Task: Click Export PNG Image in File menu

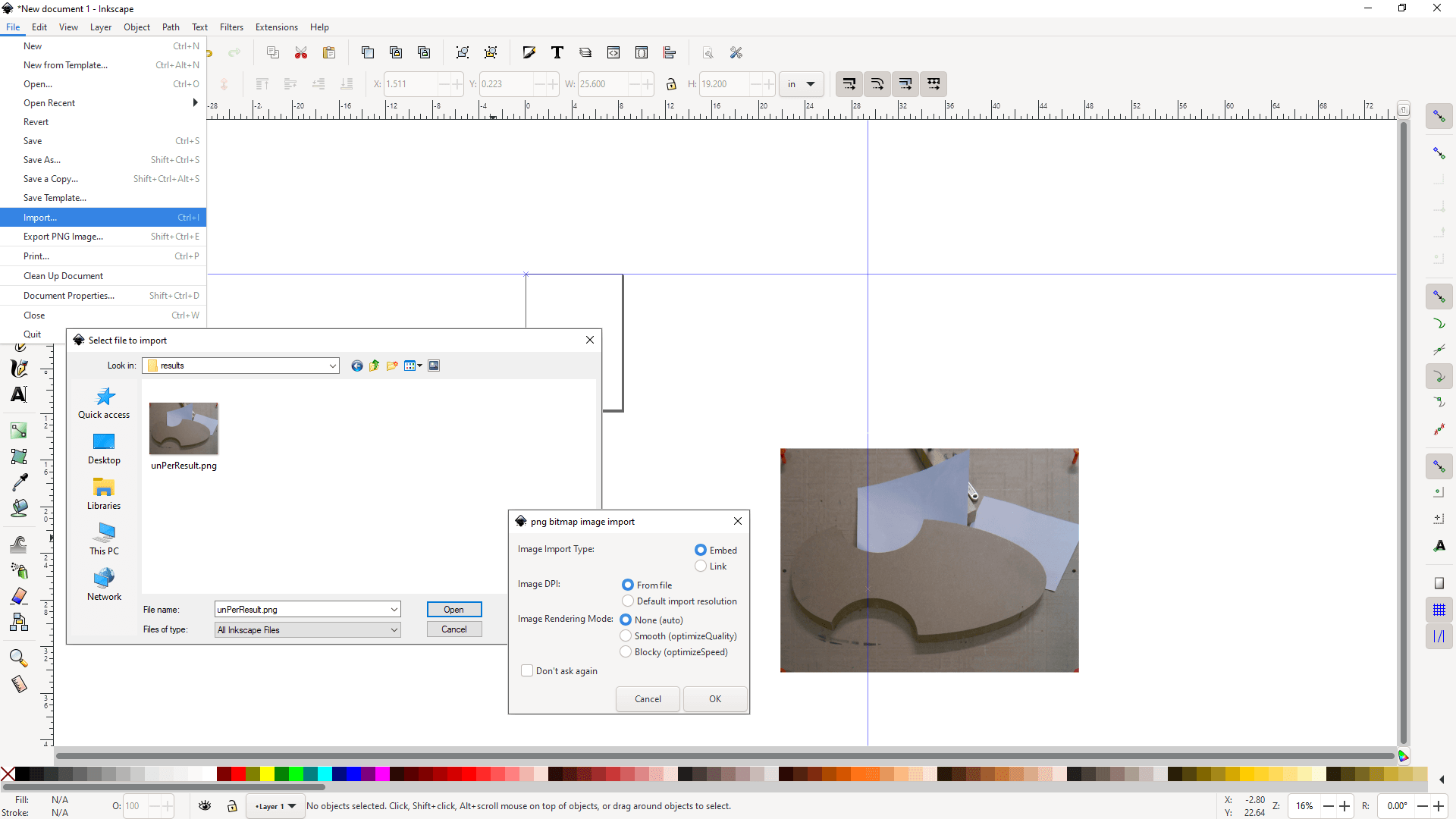Action: (64, 236)
